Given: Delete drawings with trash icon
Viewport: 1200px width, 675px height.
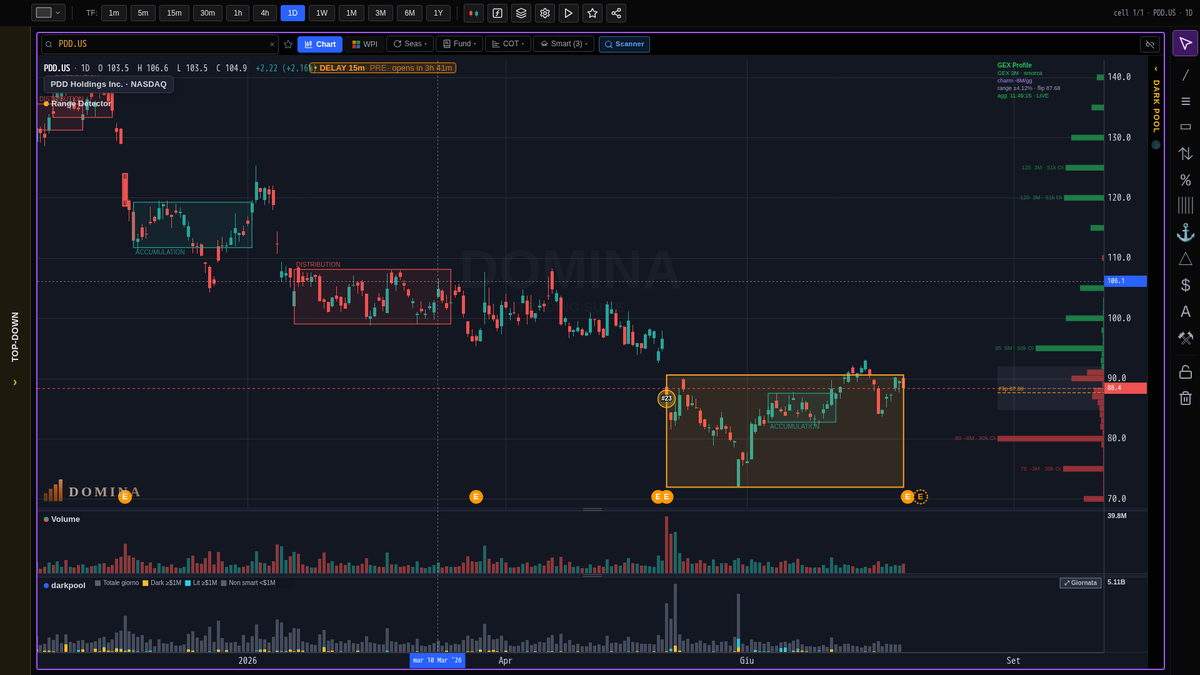Looking at the screenshot, I should click(x=1185, y=398).
